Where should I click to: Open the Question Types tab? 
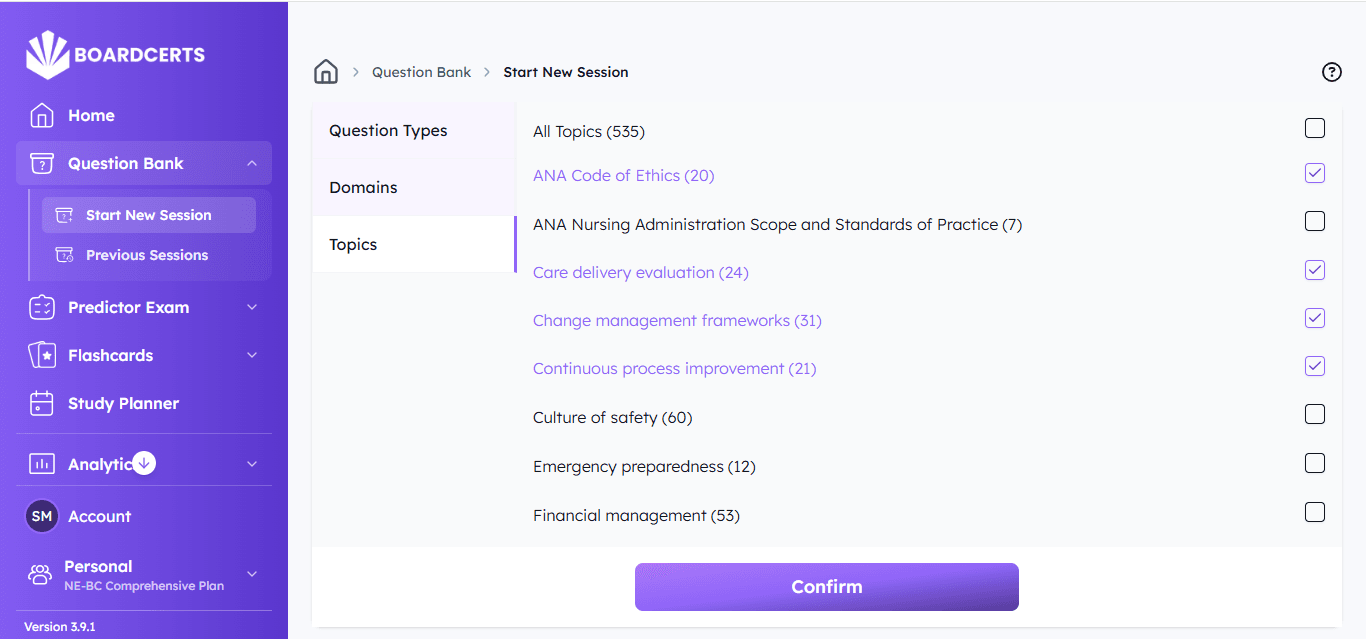pyautogui.click(x=388, y=130)
